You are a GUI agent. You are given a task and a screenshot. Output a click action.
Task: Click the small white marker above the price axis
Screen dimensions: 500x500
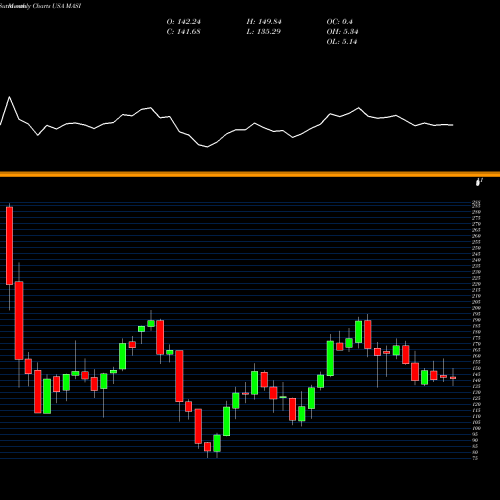click(x=479, y=182)
